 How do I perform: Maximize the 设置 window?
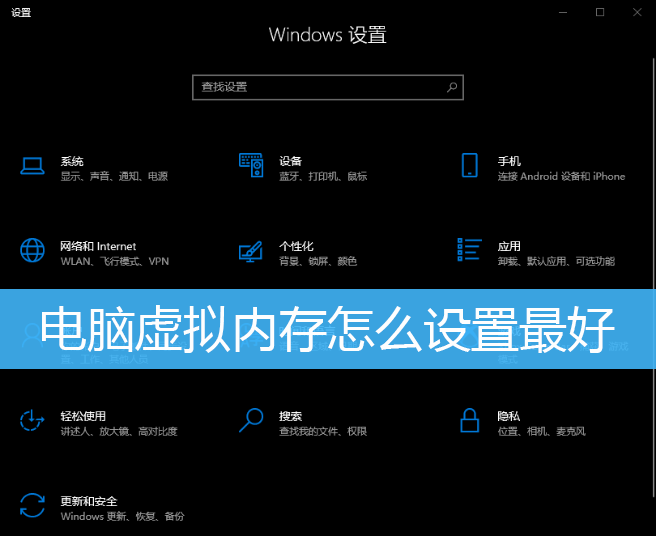pos(600,12)
